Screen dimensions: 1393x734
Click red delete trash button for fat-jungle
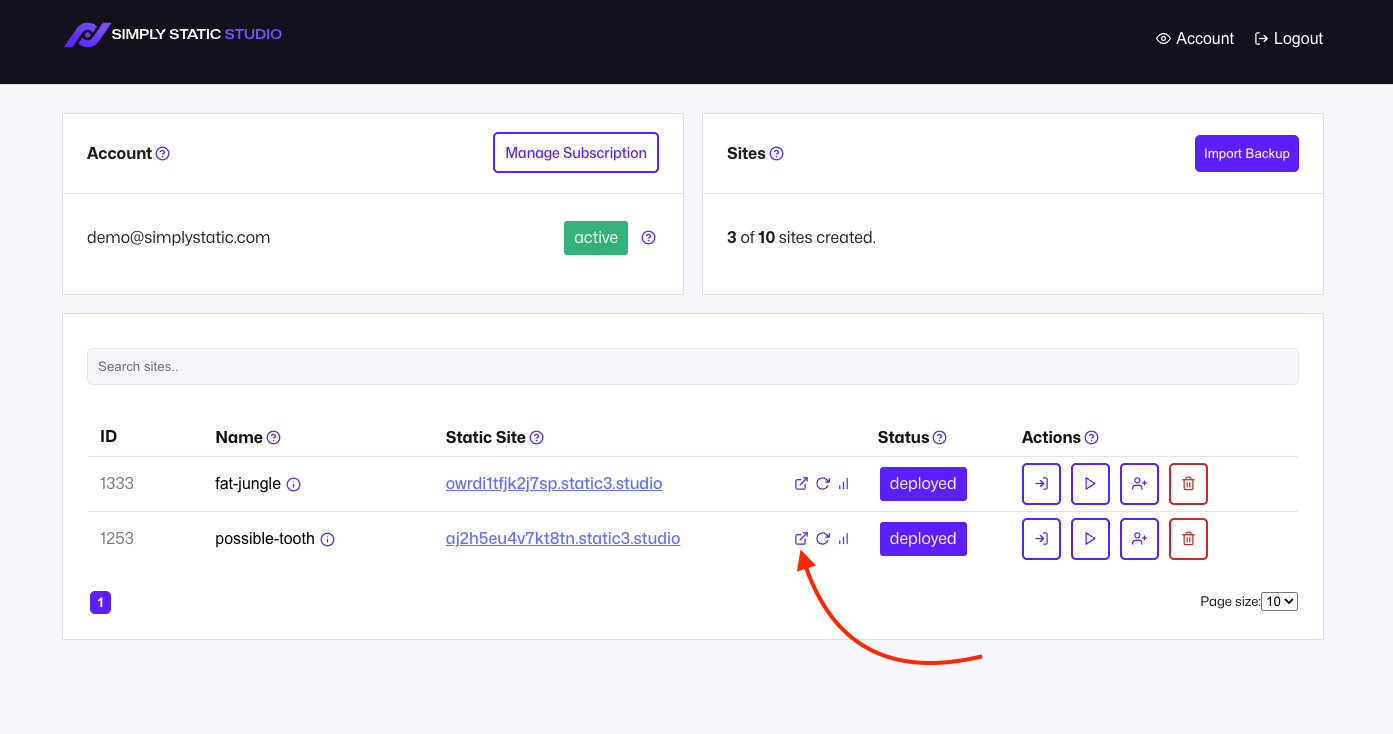pos(1188,484)
